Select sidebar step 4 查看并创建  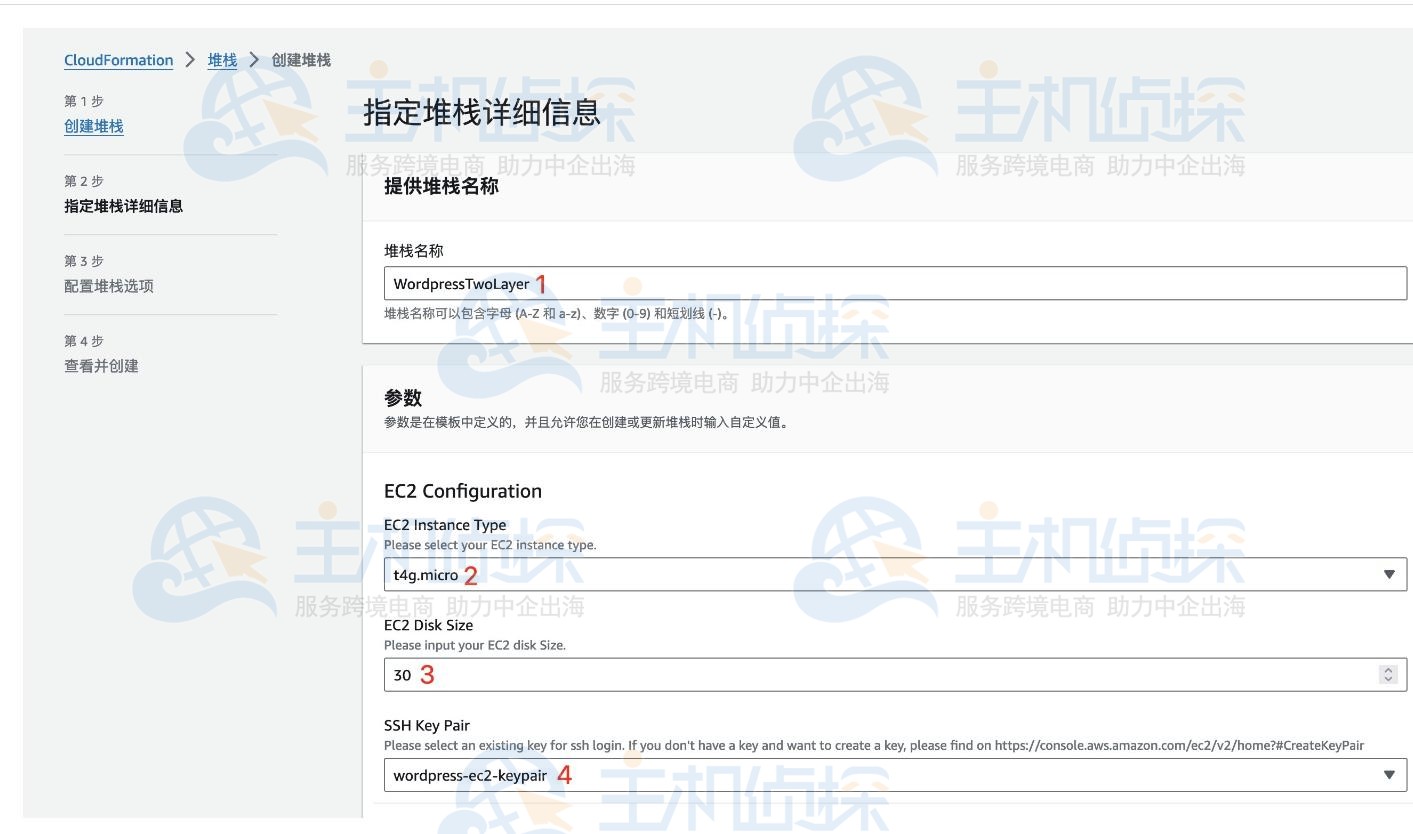(x=101, y=366)
